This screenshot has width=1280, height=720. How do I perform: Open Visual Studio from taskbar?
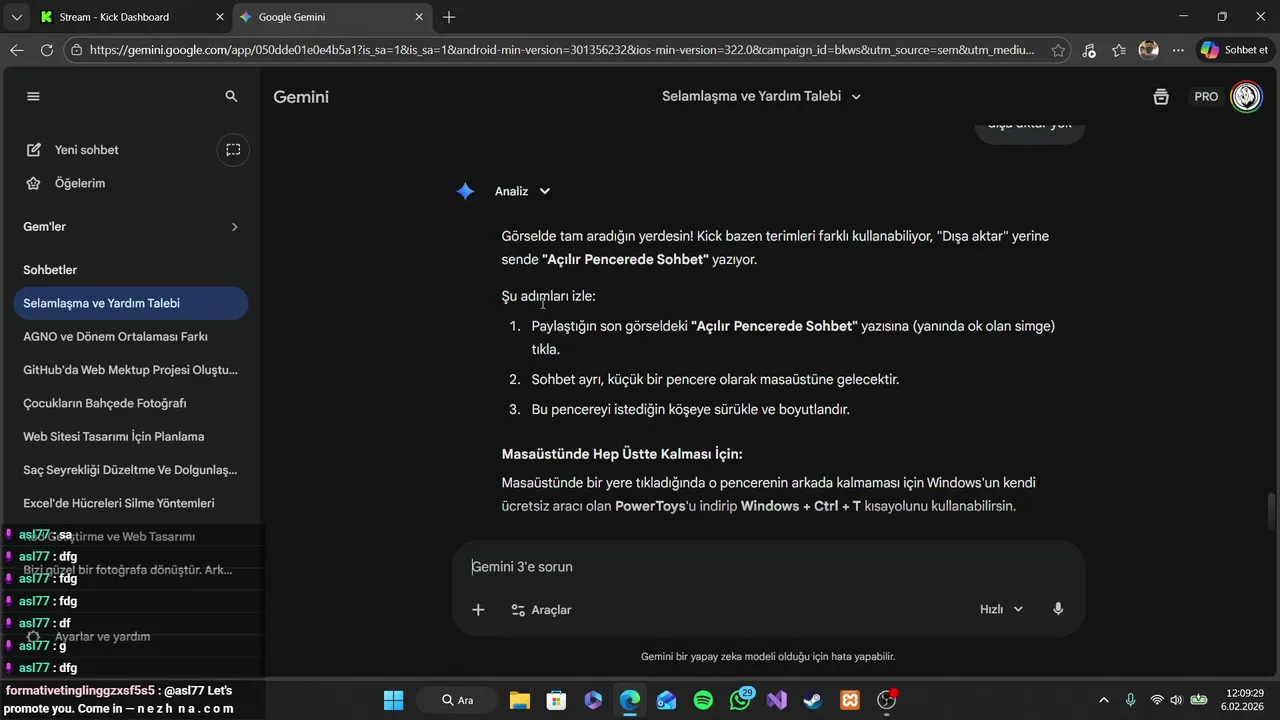[x=777, y=700]
